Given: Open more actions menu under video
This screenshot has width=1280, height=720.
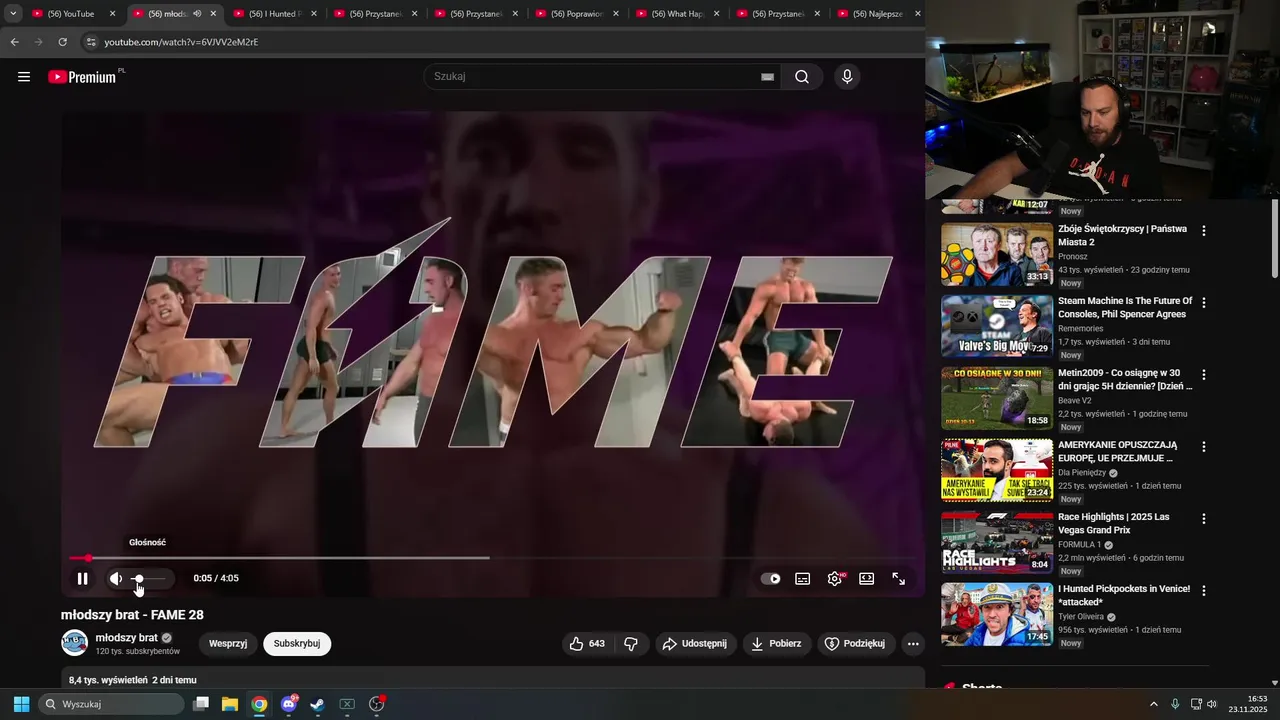Looking at the screenshot, I should [x=913, y=643].
